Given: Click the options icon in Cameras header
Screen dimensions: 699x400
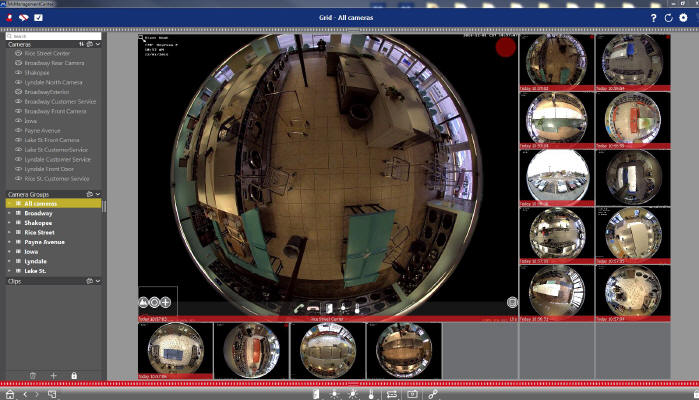Looking at the screenshot, I should click(x=90, y=44).
